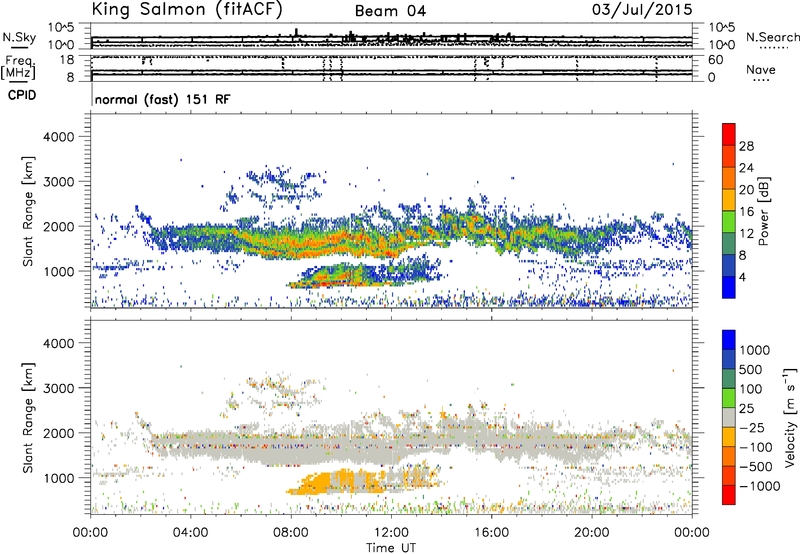Click 'Slant Range [km]' label of the power panel

click(x=28, y=211)
